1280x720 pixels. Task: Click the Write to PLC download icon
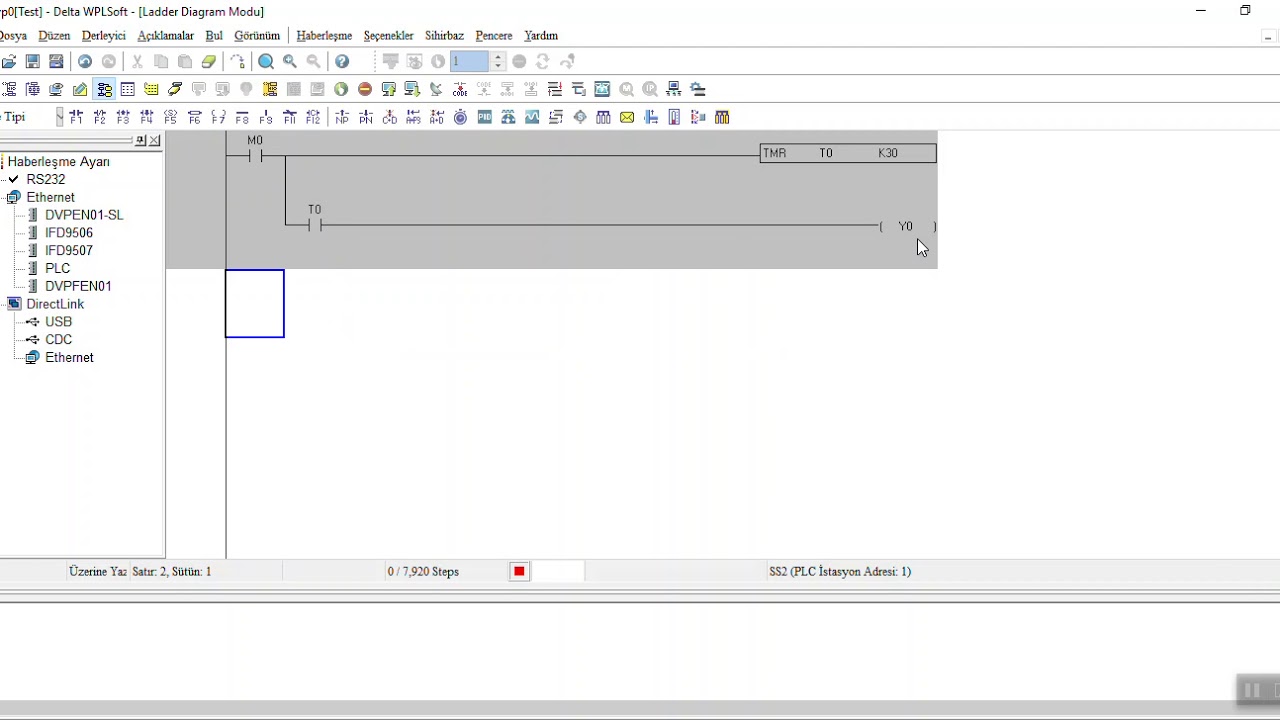pos(412,89)
